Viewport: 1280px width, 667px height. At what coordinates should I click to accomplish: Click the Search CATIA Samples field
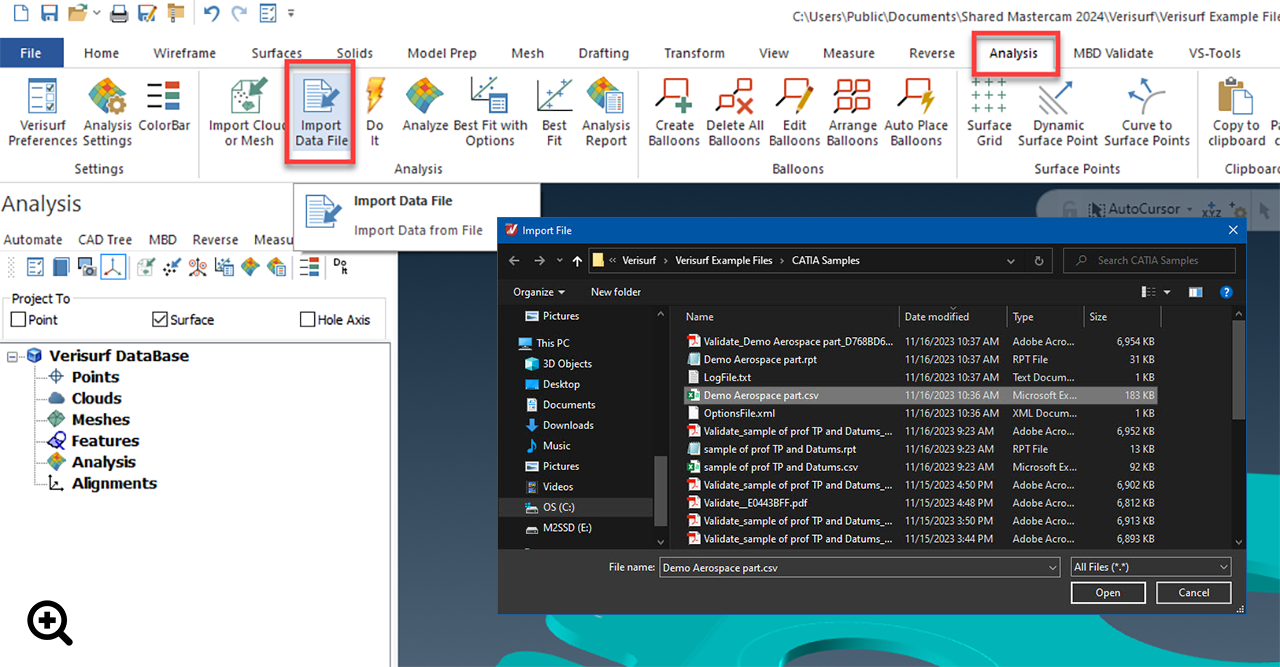1149,261
